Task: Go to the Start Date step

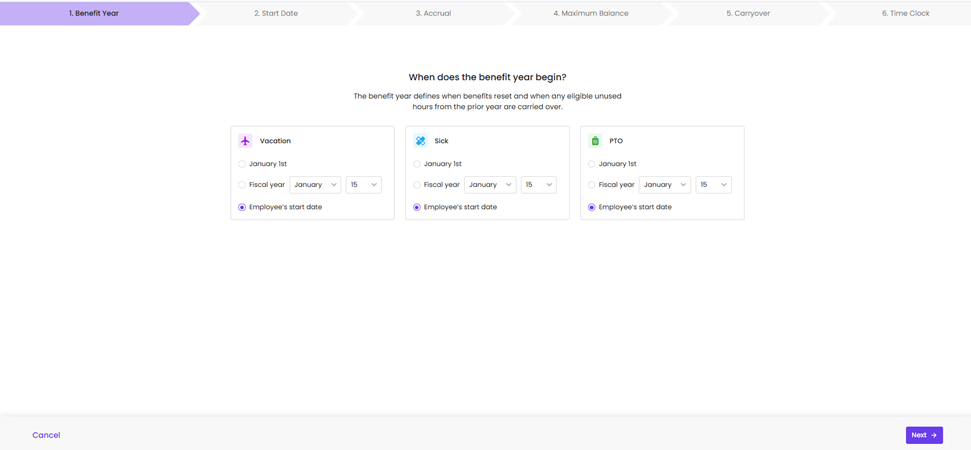Action: (276, 13)
